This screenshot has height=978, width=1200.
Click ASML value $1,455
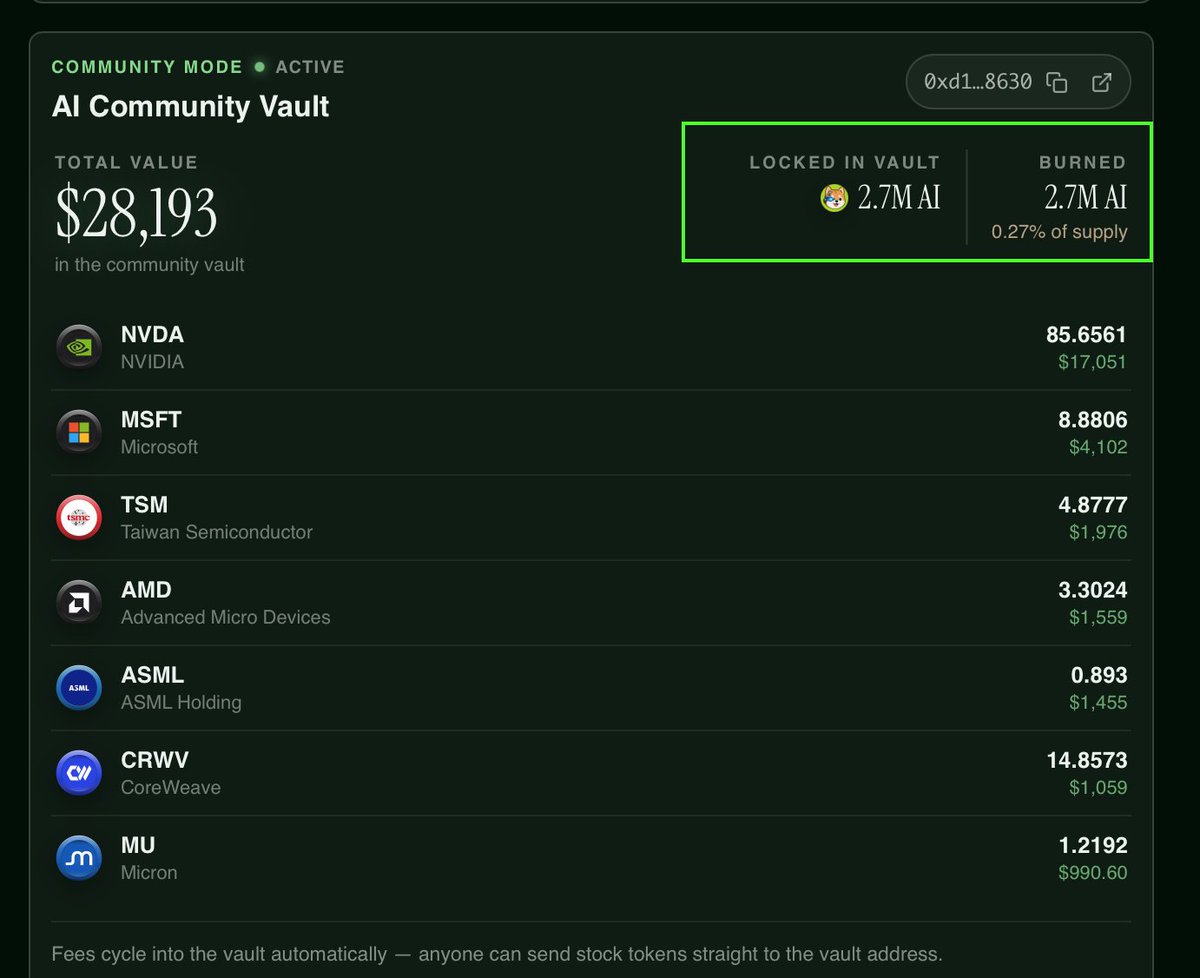coord(1097,702)
